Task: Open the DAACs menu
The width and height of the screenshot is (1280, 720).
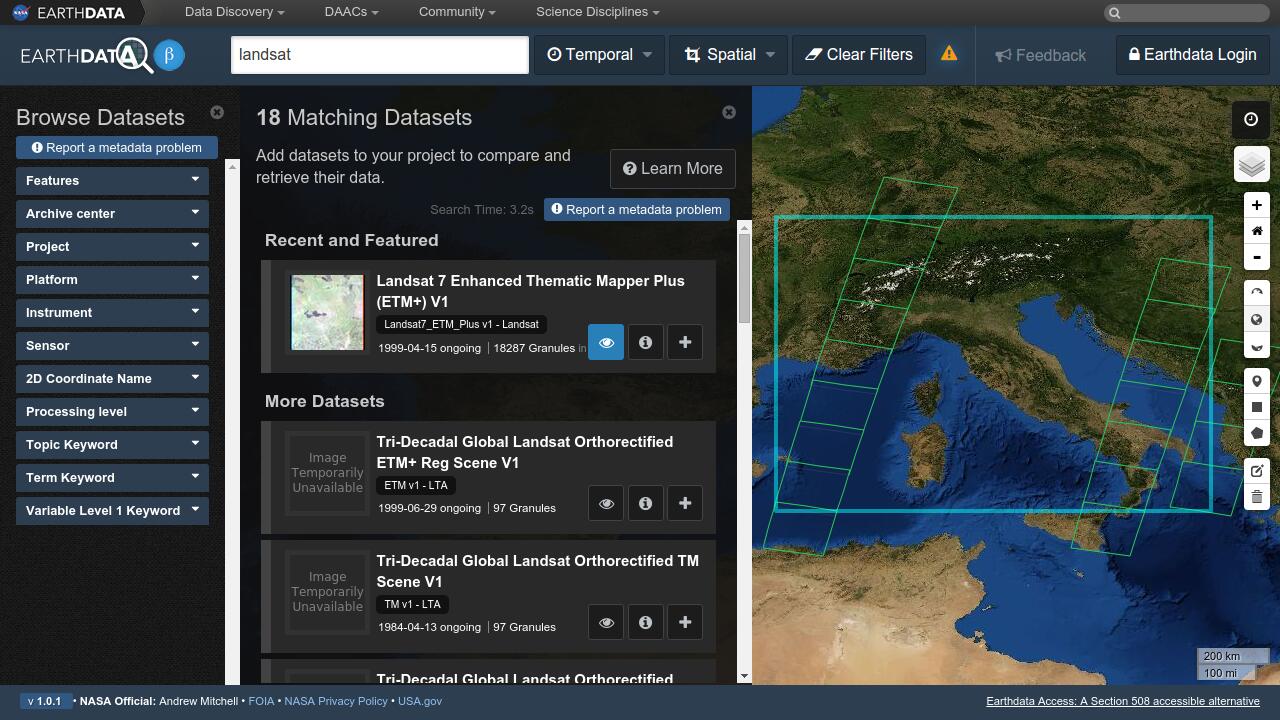Action: pyautogui.click(x=352, y=12)
